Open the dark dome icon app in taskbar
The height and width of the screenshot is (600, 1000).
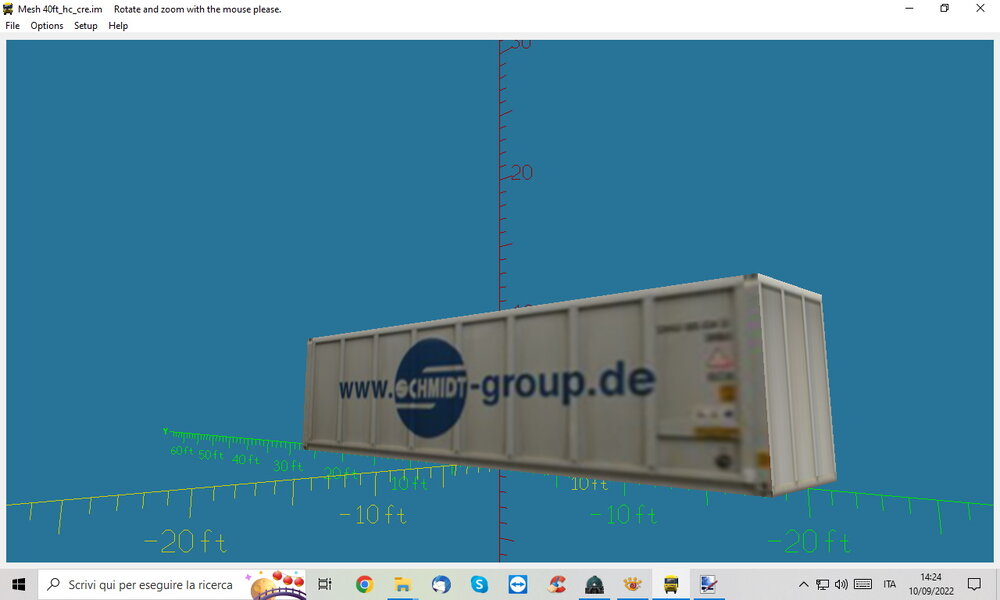click(x=594, y=584)
